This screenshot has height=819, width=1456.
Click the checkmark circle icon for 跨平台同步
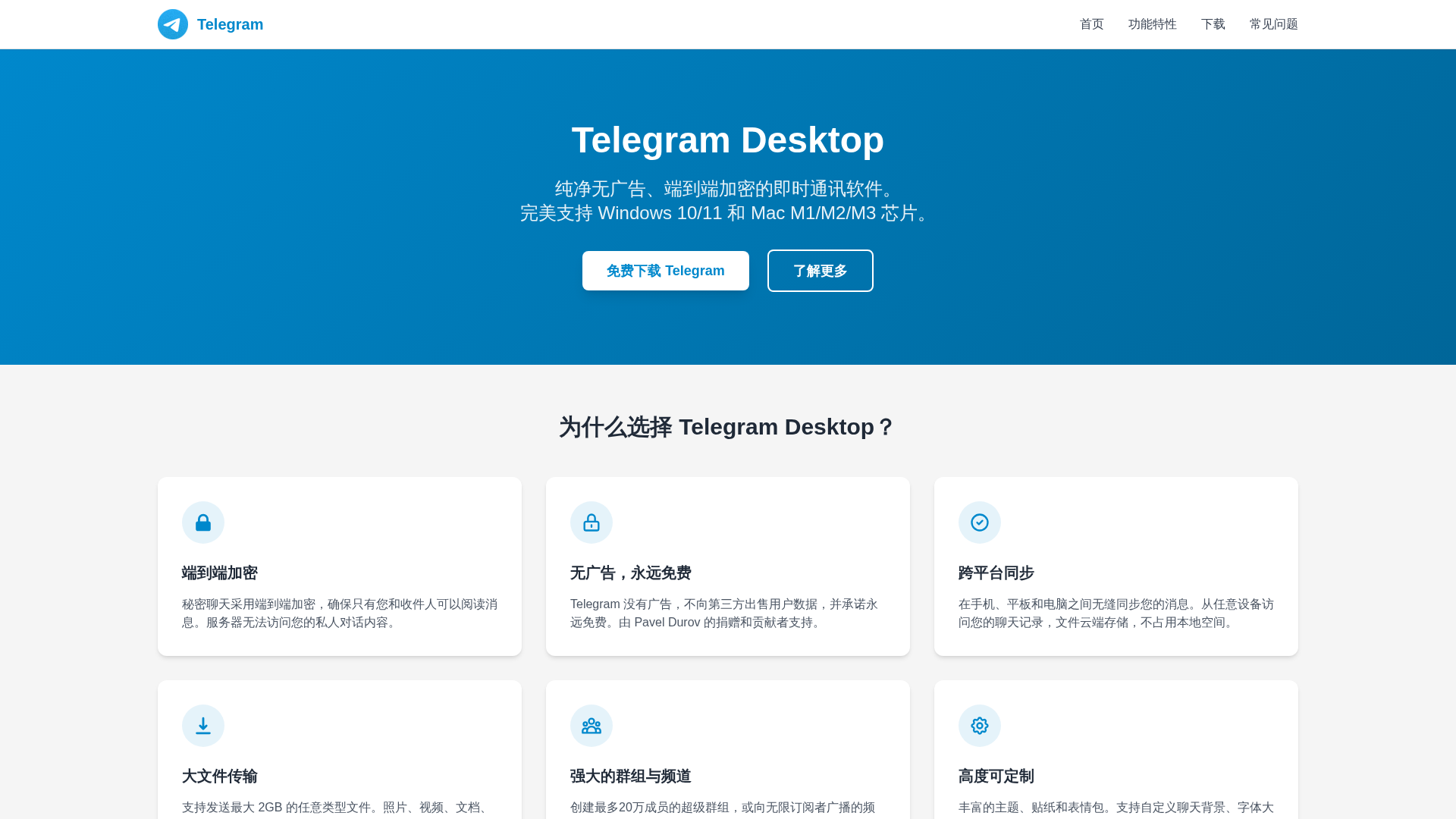tap(980, 522)
